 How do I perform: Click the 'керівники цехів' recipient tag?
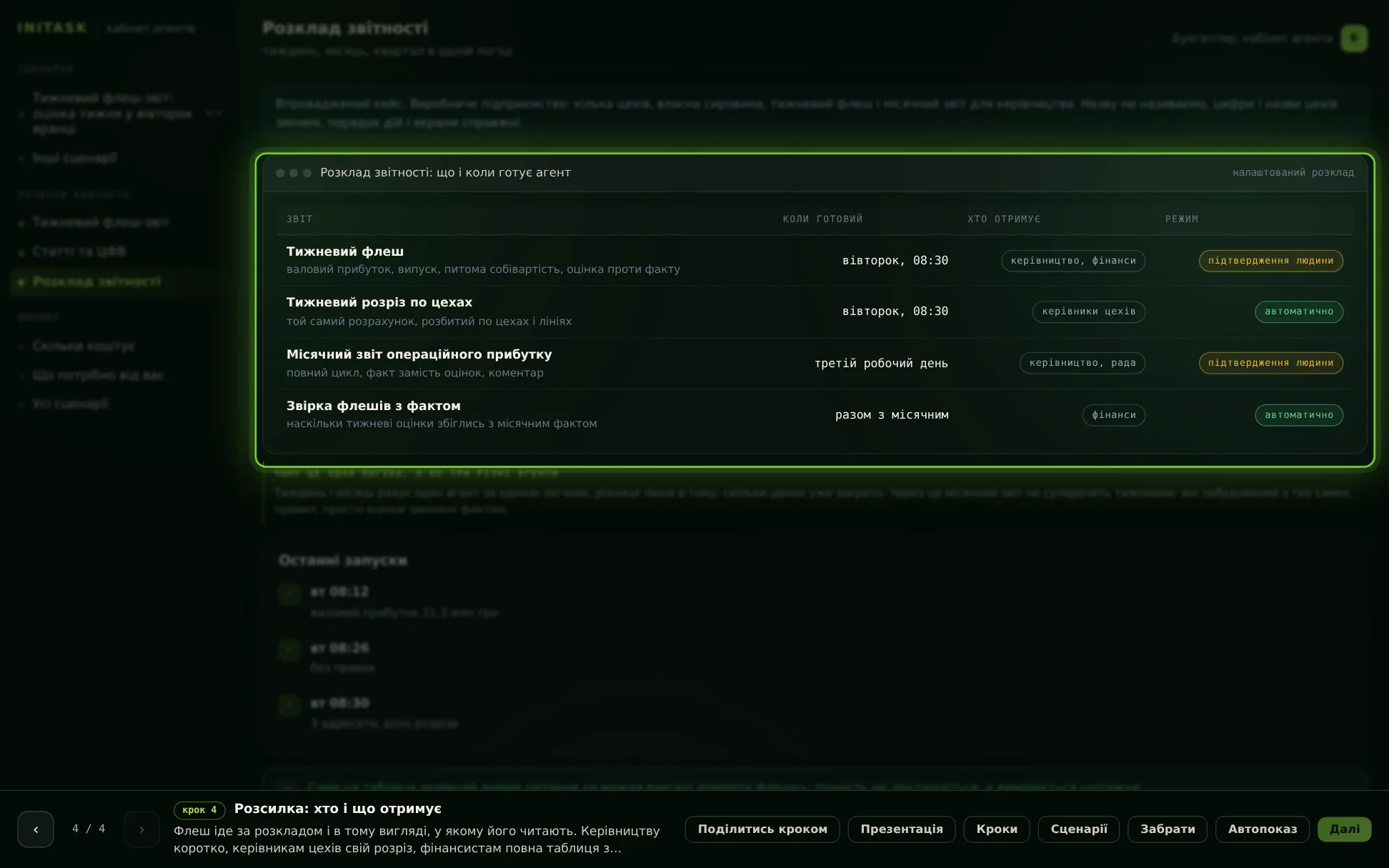point(1089,311)
